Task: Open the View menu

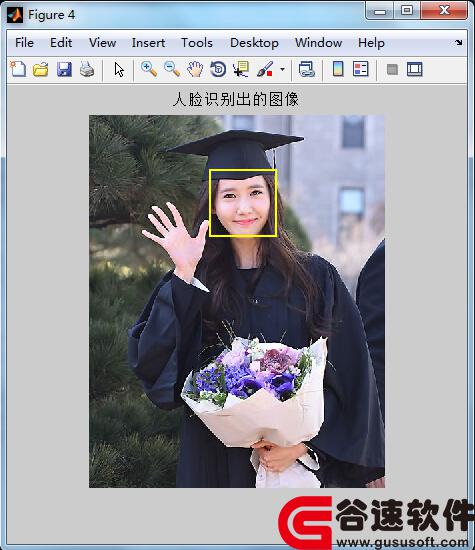Action: [102, 43]
